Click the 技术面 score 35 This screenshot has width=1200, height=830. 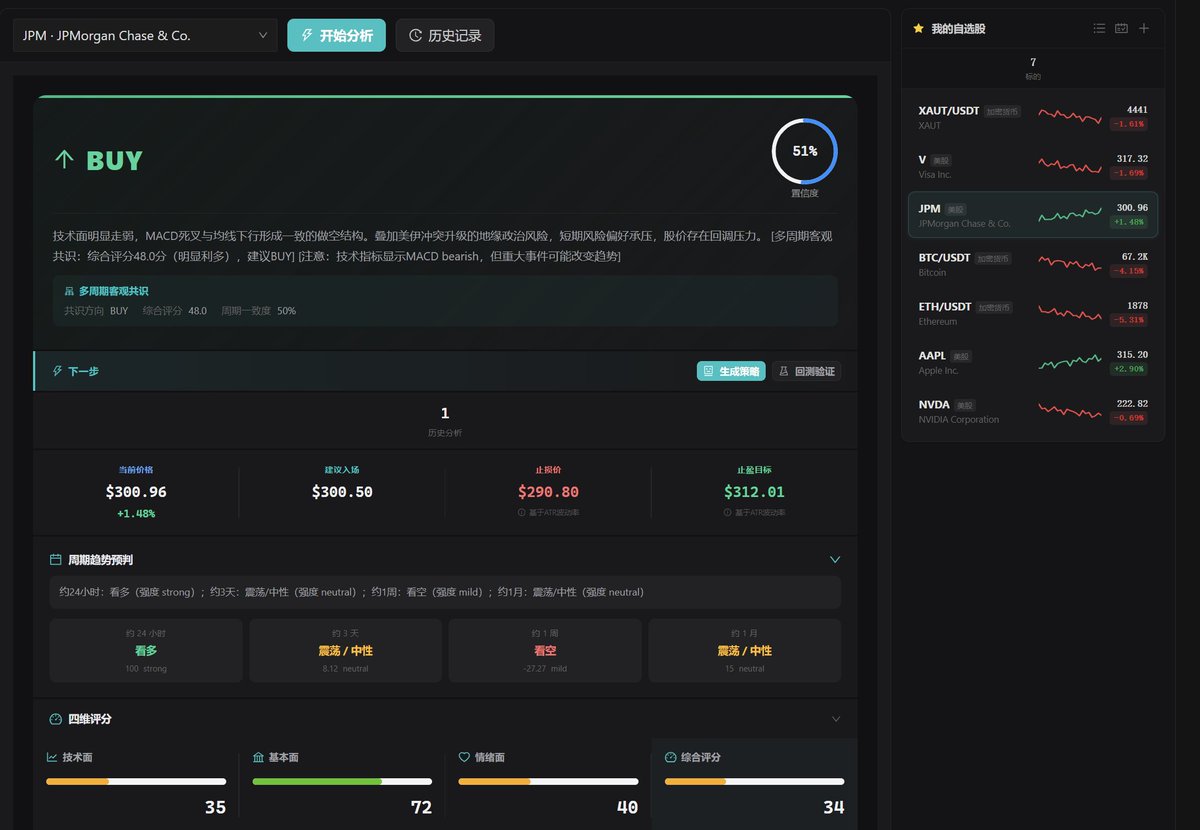point(215,807)
